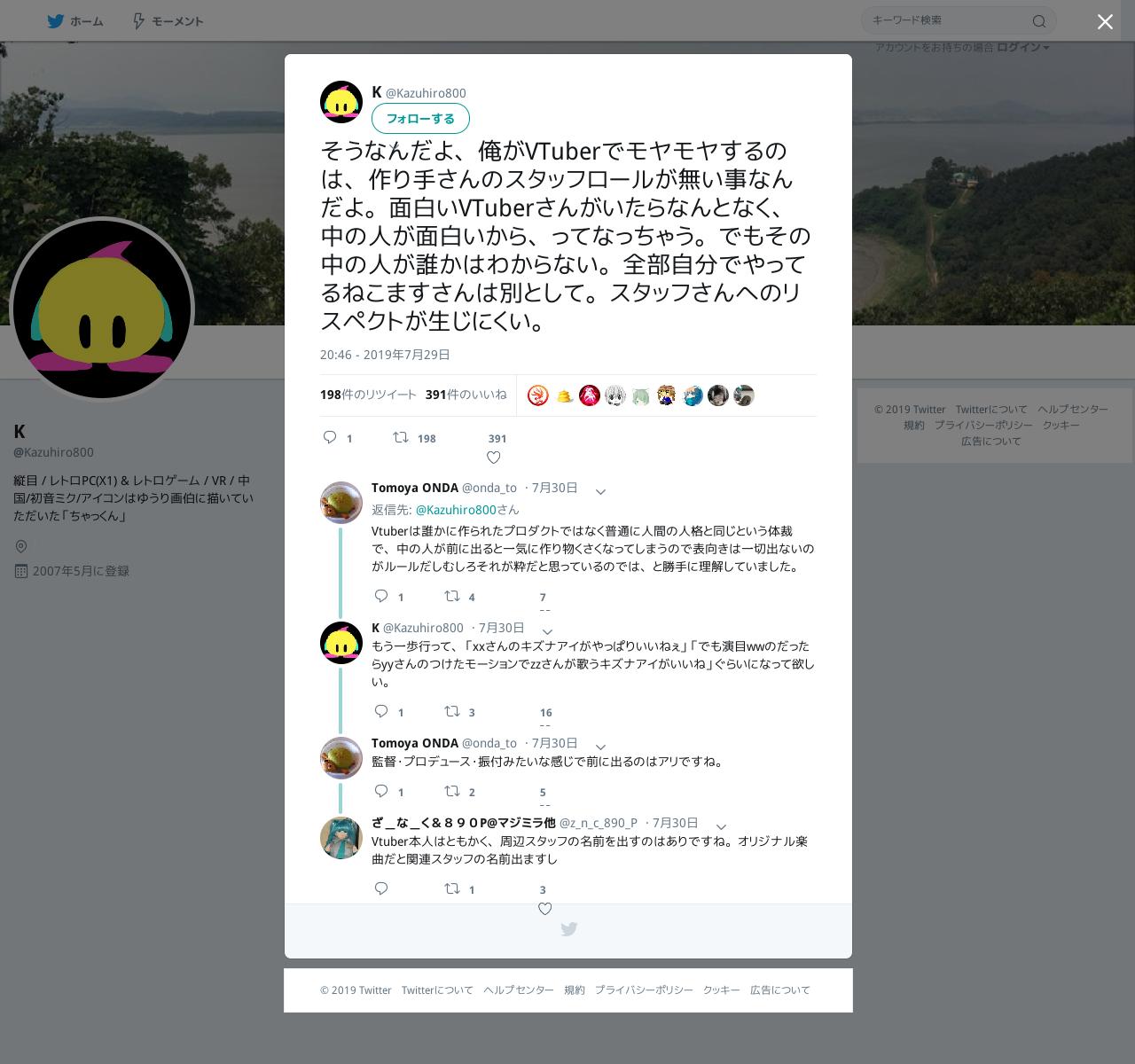Like the main tweet via the heart icon
Viewport: 1135px width, 1064px height.
point(494,458)
